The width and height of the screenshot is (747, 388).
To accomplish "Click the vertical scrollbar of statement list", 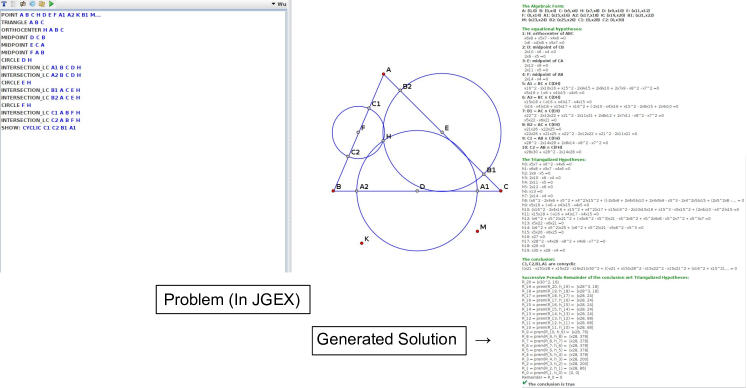I will click(x=288, y=141).
